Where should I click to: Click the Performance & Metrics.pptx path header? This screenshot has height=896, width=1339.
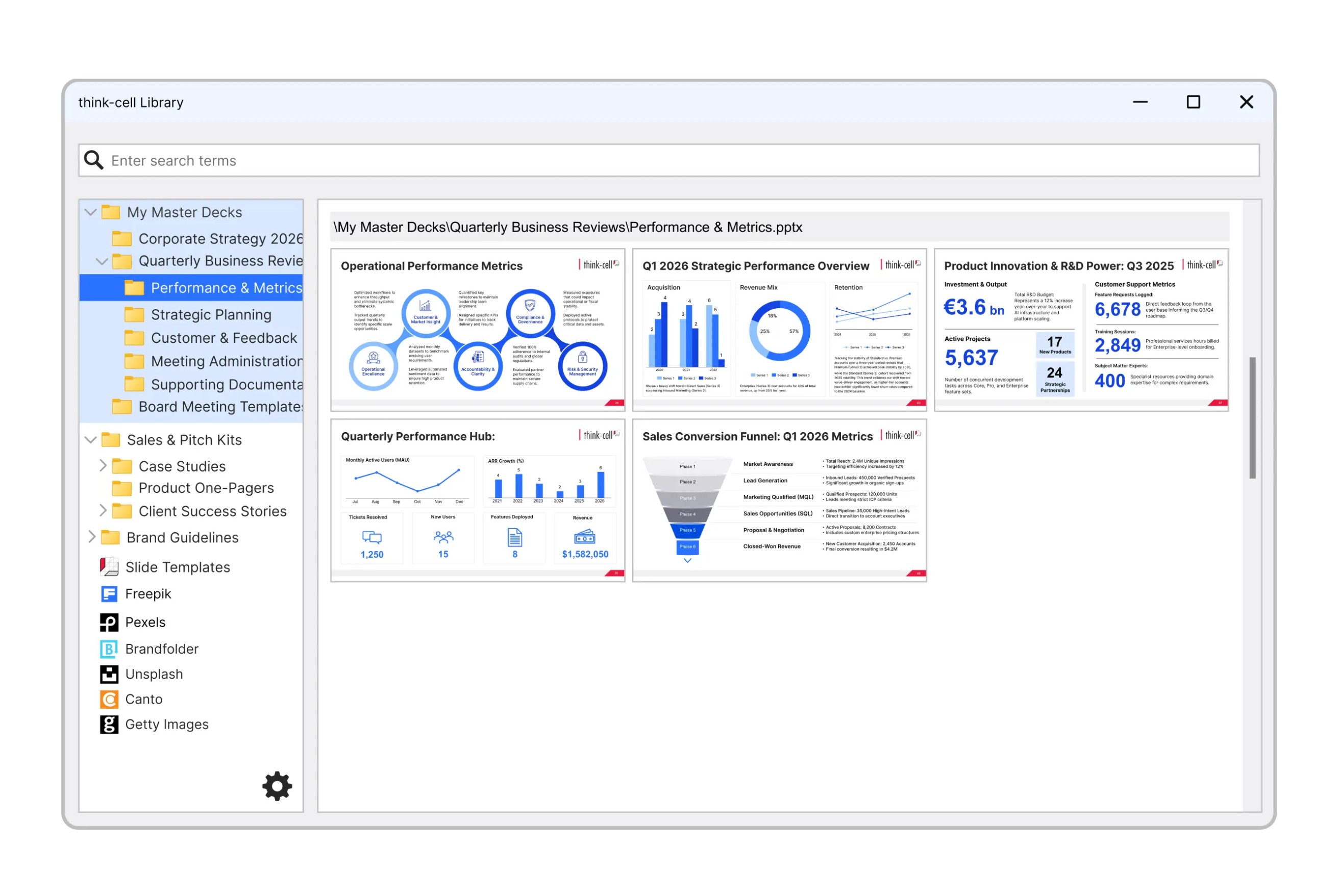pyautogui.click(x=780, y=227)
